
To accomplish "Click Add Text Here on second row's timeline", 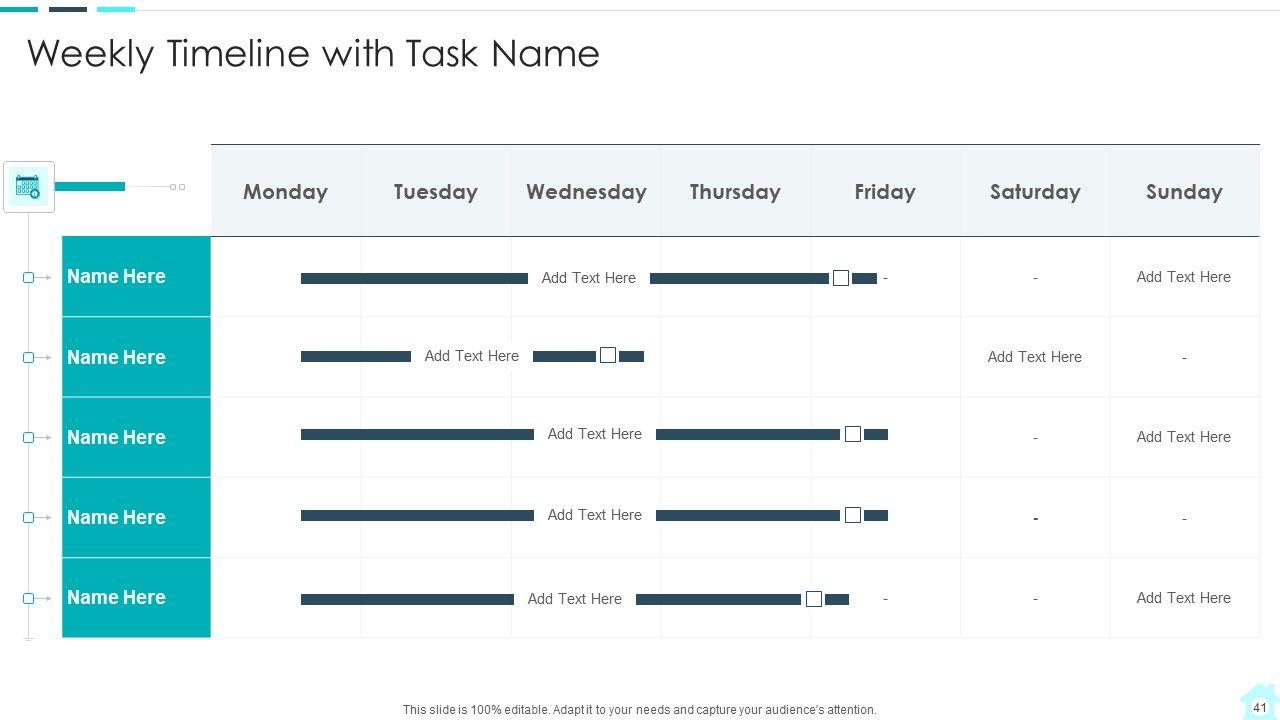I will pos(471,355).
